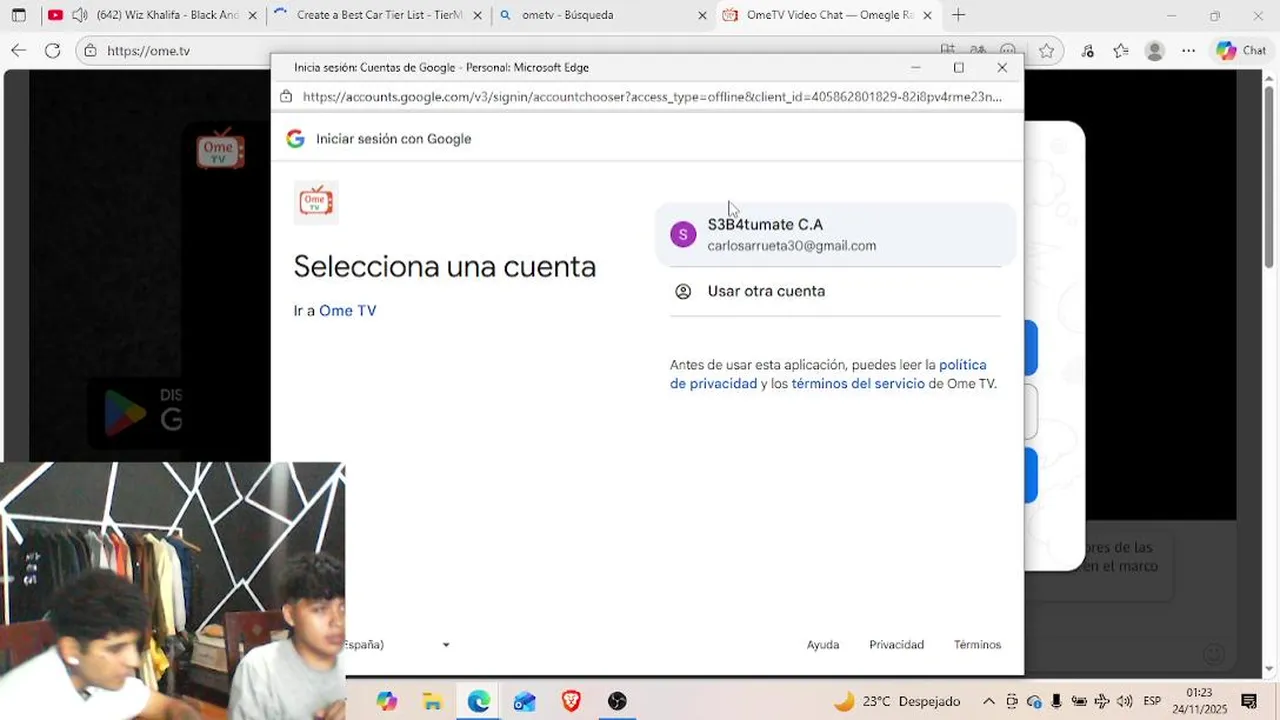Open the Términos footer link

(977, 645)
